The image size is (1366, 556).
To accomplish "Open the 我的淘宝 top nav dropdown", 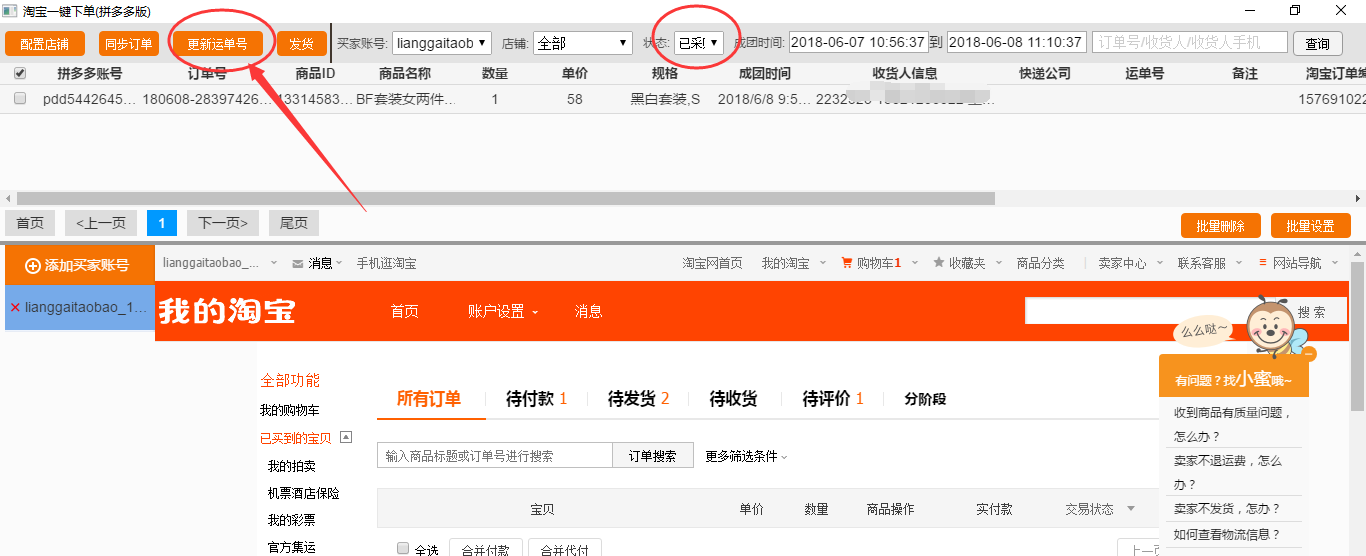I will tap(794, 263).
